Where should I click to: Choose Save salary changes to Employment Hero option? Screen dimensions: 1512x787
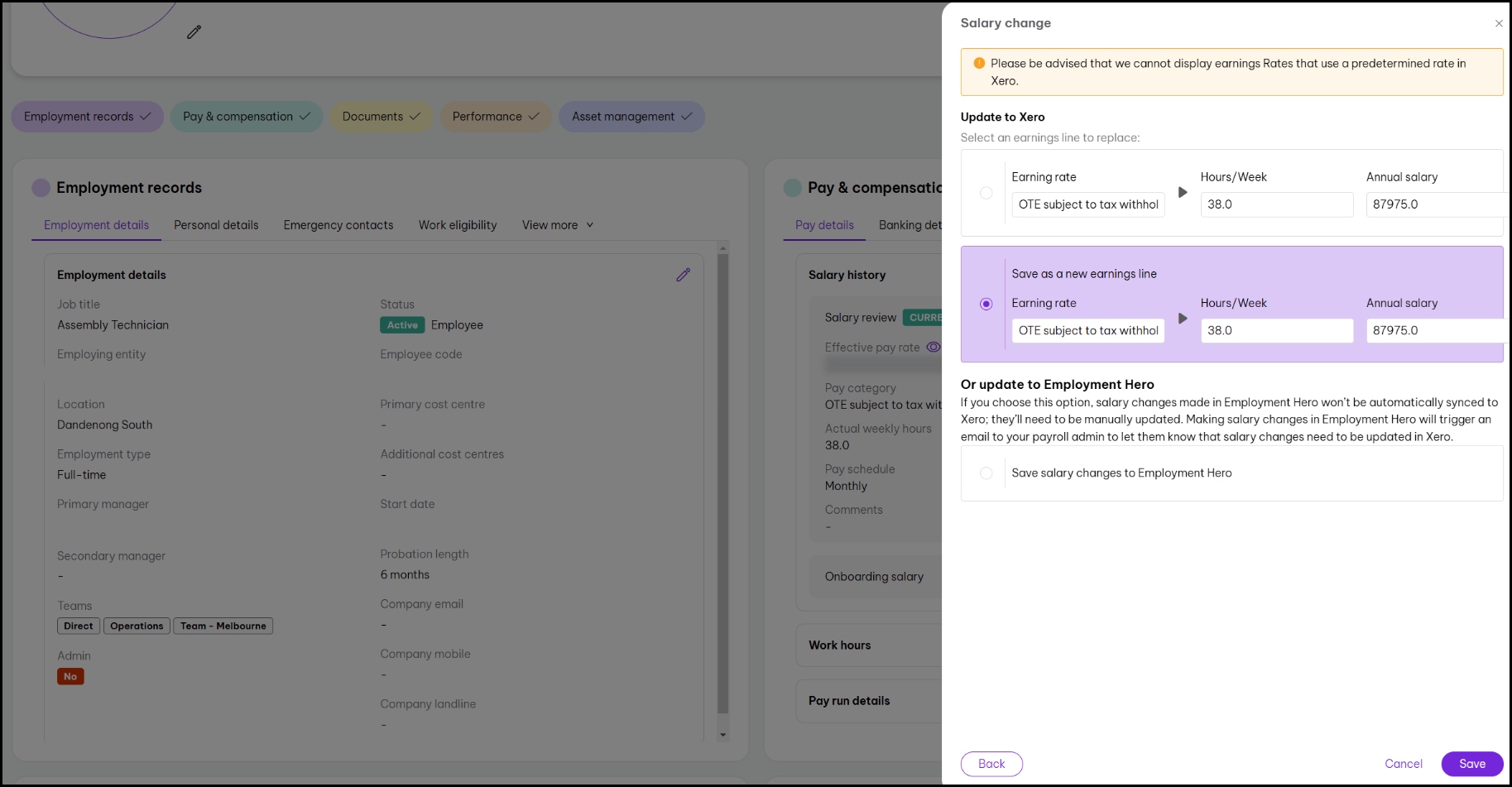pyautogui.click(x=986, y=473)
